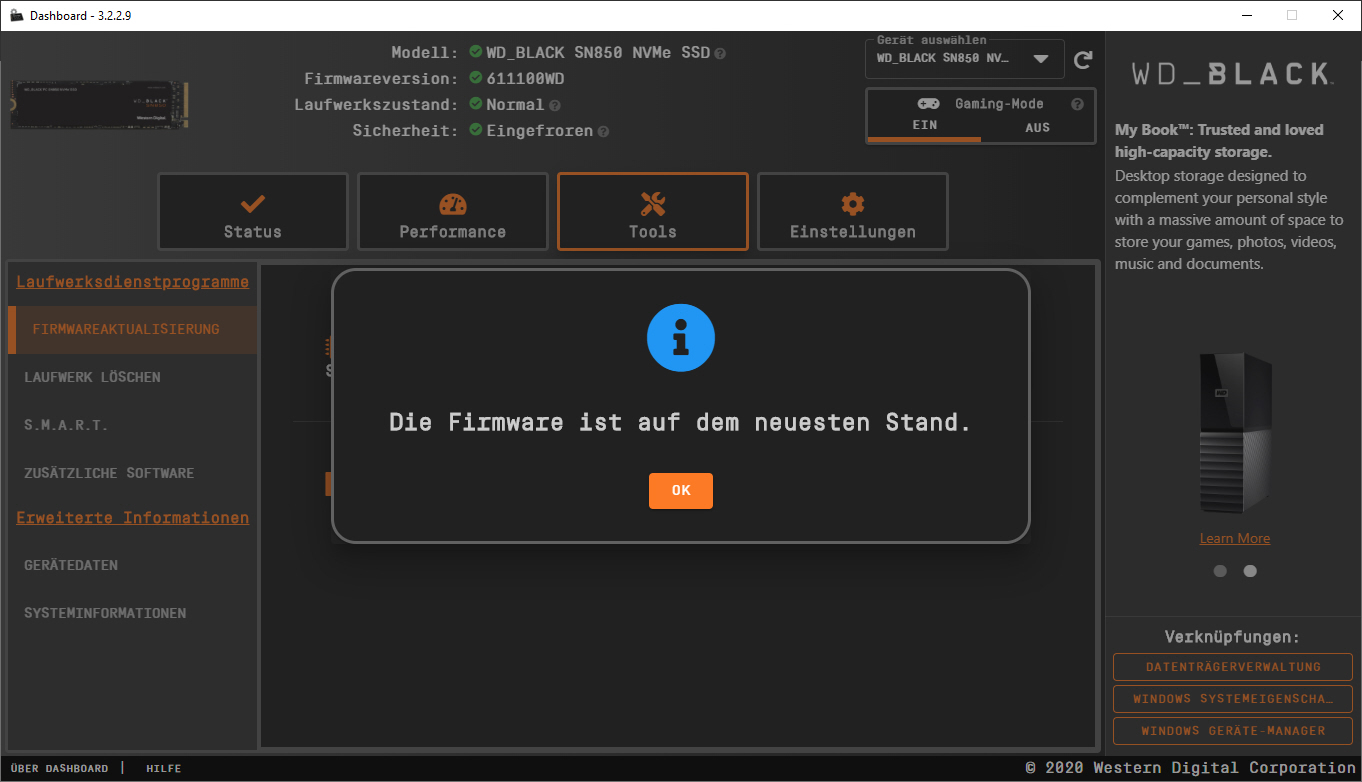Open Datenträgerverwaltung shortcut
Image resolution: width=1362 pixels, height=782 pixels.
tap(1233, 667)
